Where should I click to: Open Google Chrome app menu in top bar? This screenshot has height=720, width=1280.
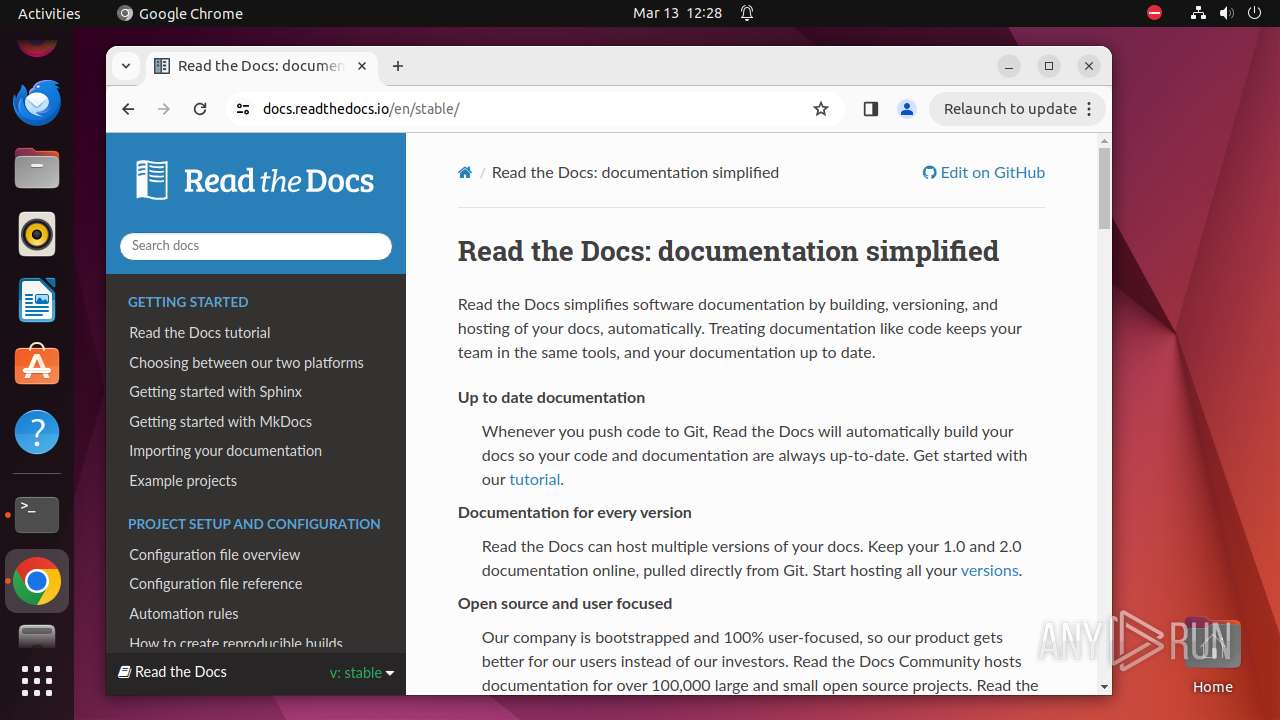click(x=180, y=13)
